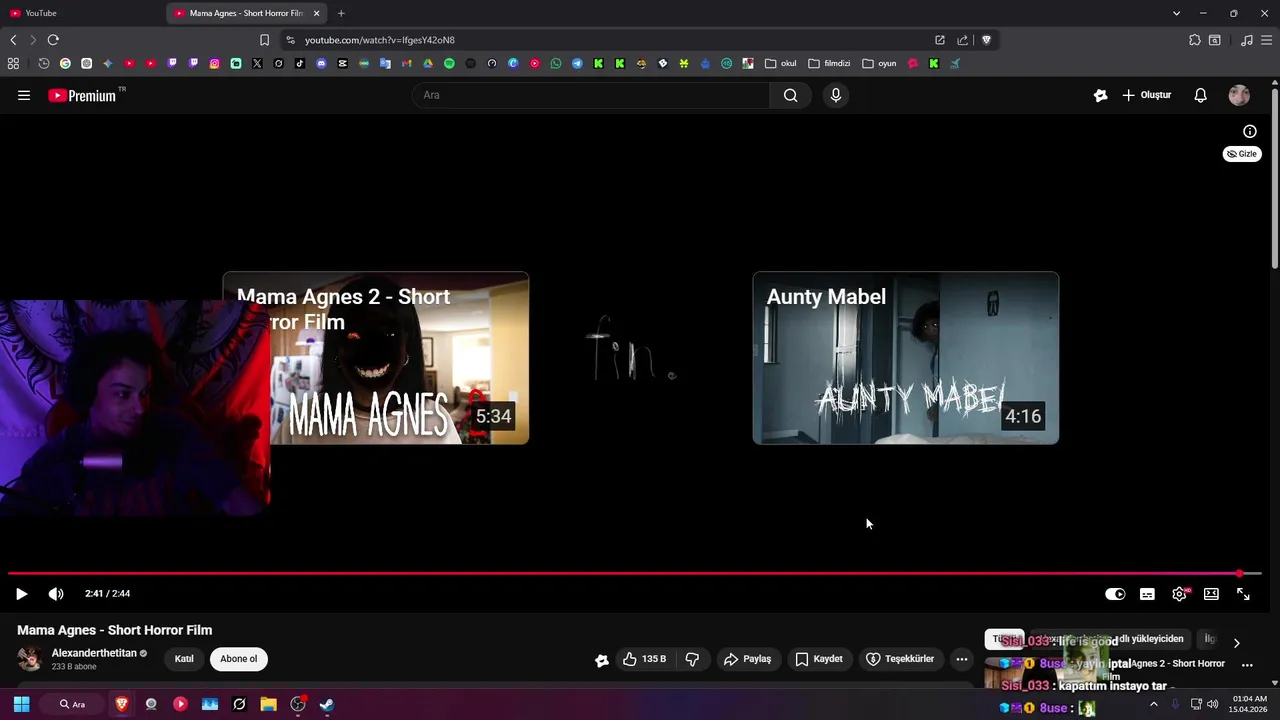Open File Explorer from taskbar

click(268, 704)
